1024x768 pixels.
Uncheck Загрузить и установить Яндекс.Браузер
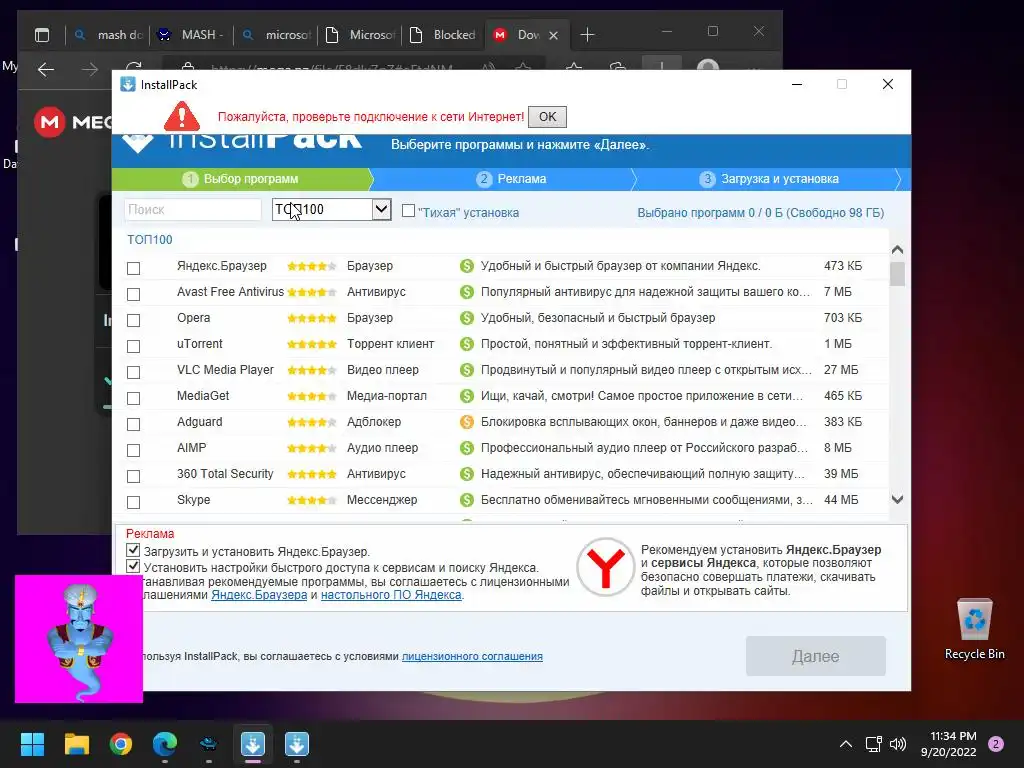tap(133, 550)
